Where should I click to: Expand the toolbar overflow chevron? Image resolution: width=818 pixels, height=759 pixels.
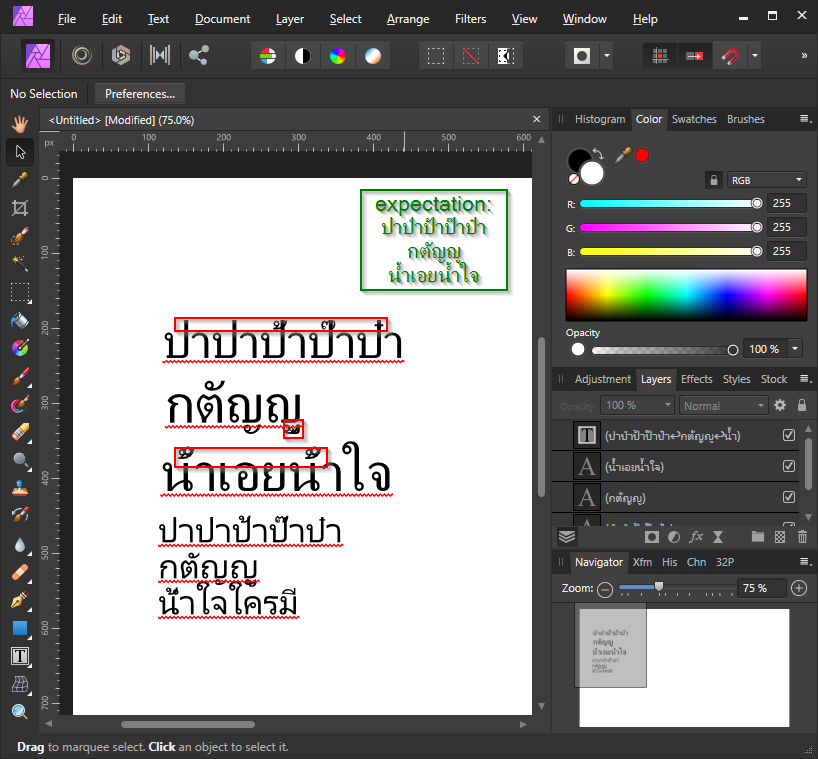(804, 56)
